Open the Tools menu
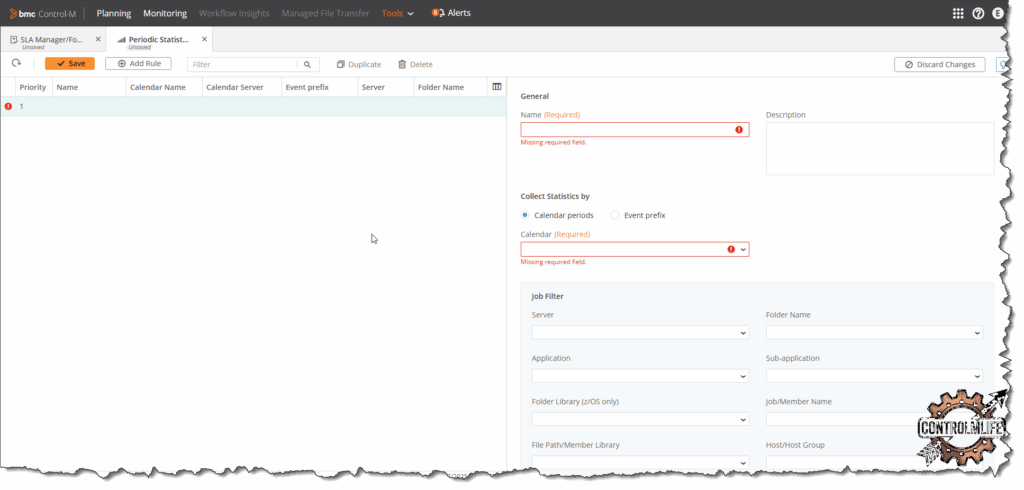The height and width of the screenshot is (490, 1024). click(397, 13)
